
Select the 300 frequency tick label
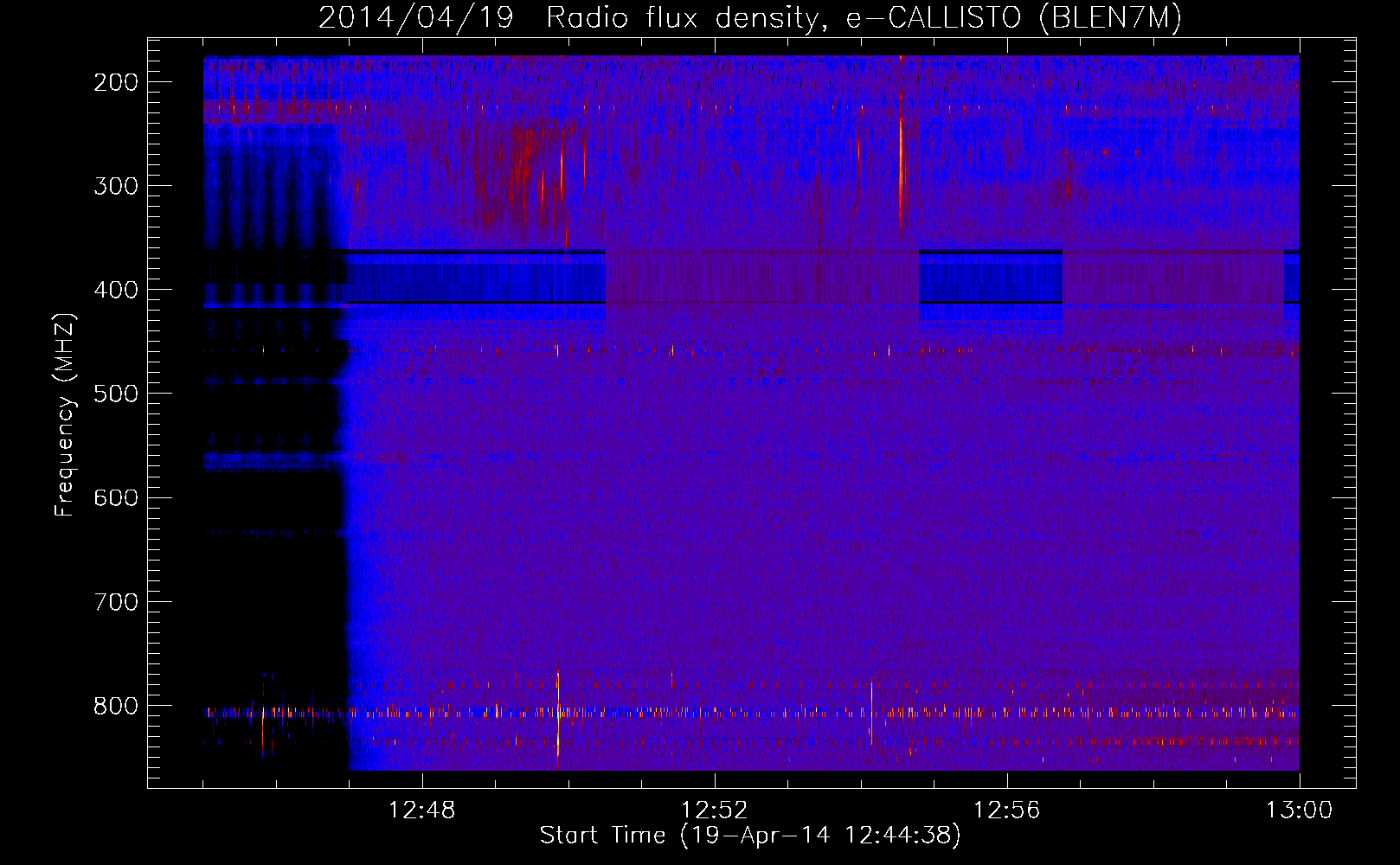(116, 186)
